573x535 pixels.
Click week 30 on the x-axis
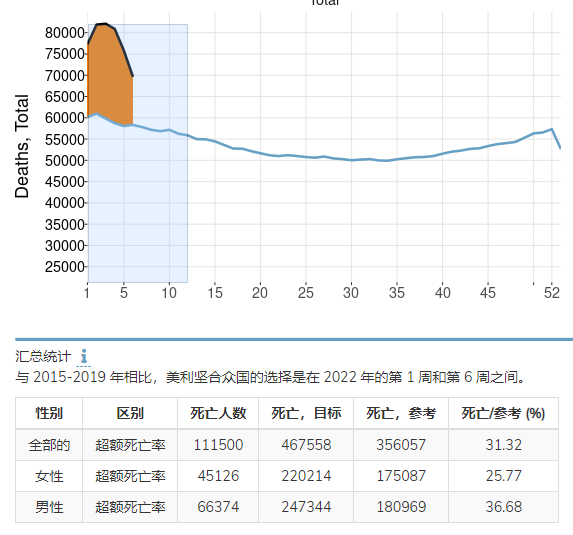click(351, 293)
